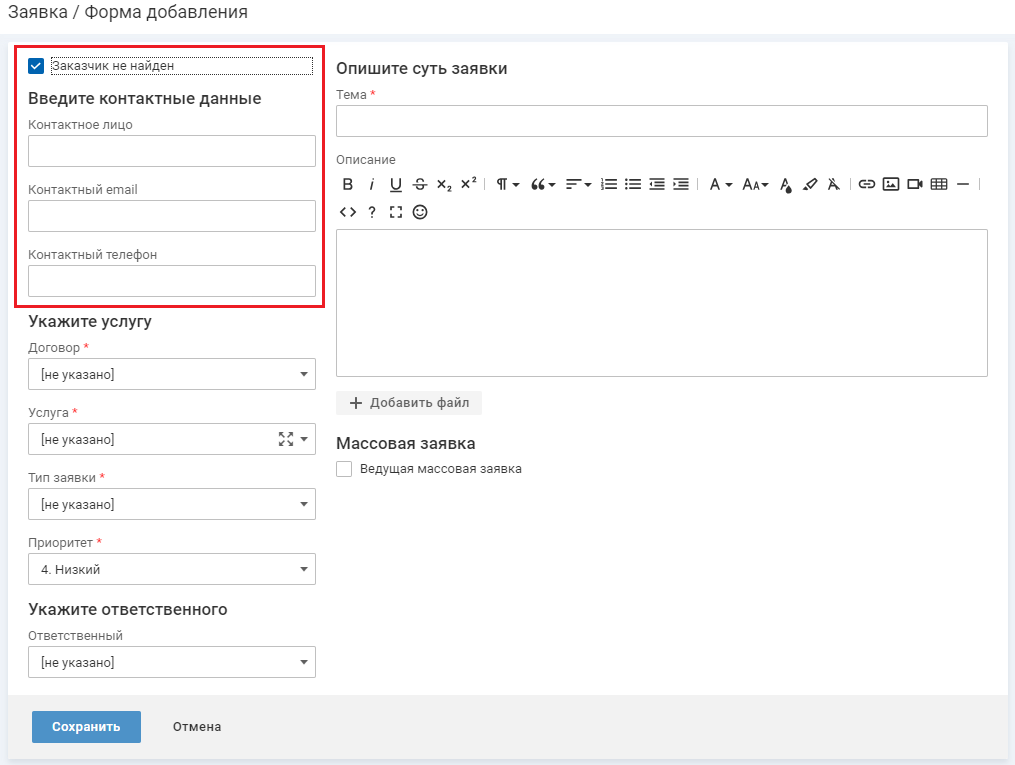Open the "Приоритет" dropdown showing 4. Низкий

[172, 569]
